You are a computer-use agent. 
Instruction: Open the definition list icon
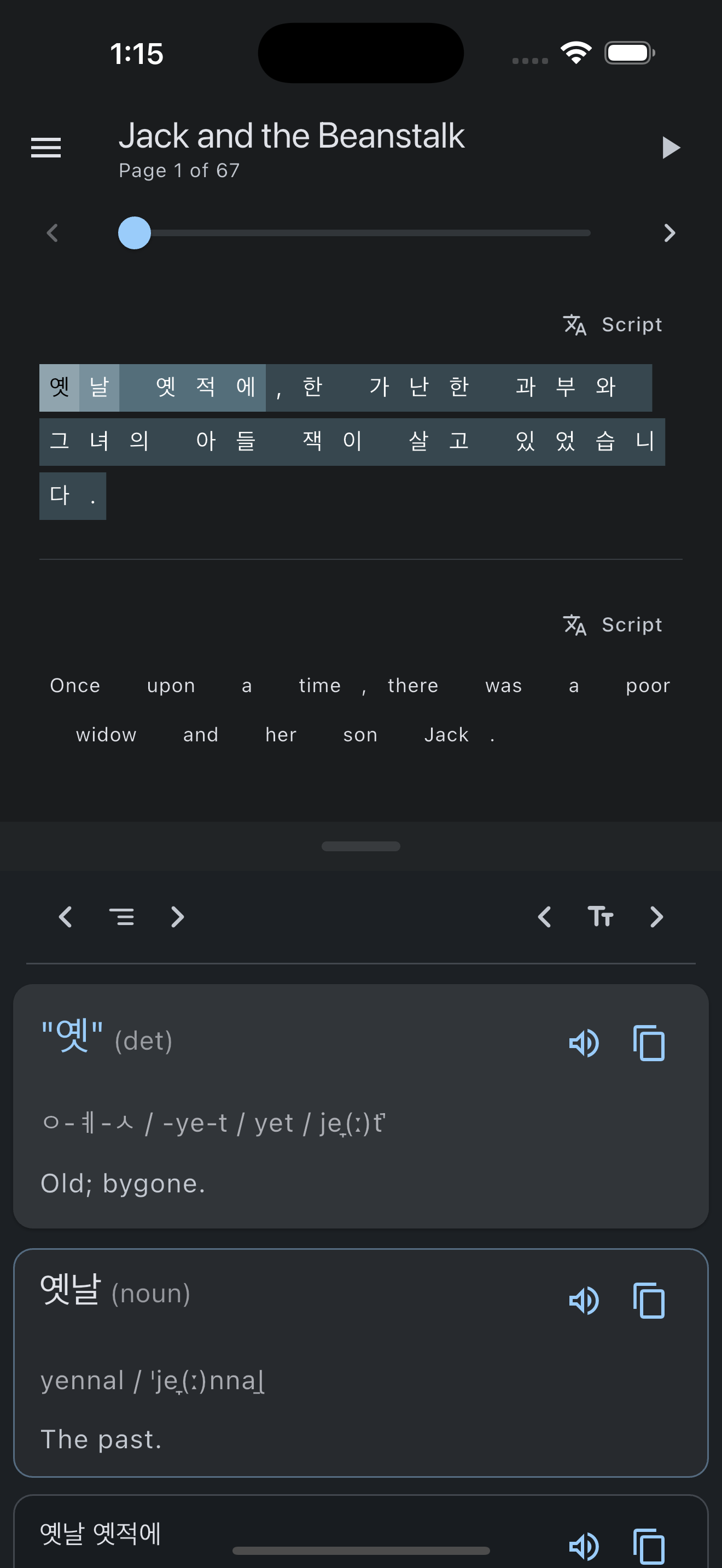click(122, 916)
